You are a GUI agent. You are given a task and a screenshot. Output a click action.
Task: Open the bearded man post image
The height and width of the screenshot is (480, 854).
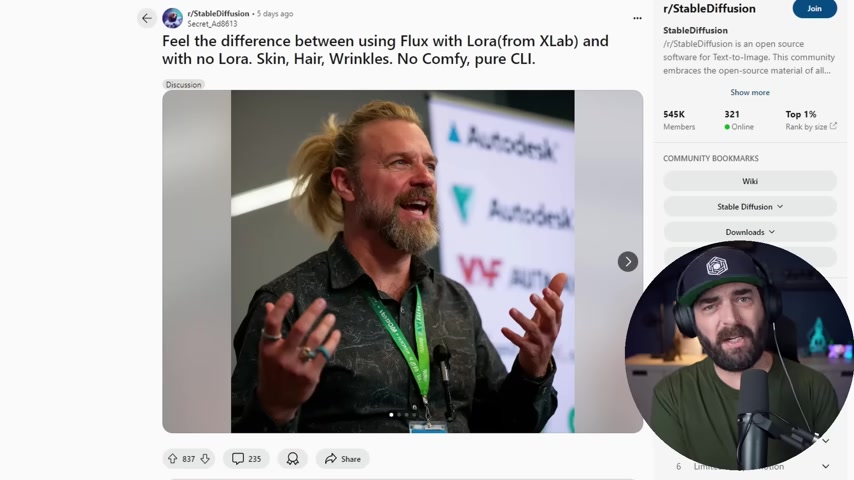click(402, 262)
